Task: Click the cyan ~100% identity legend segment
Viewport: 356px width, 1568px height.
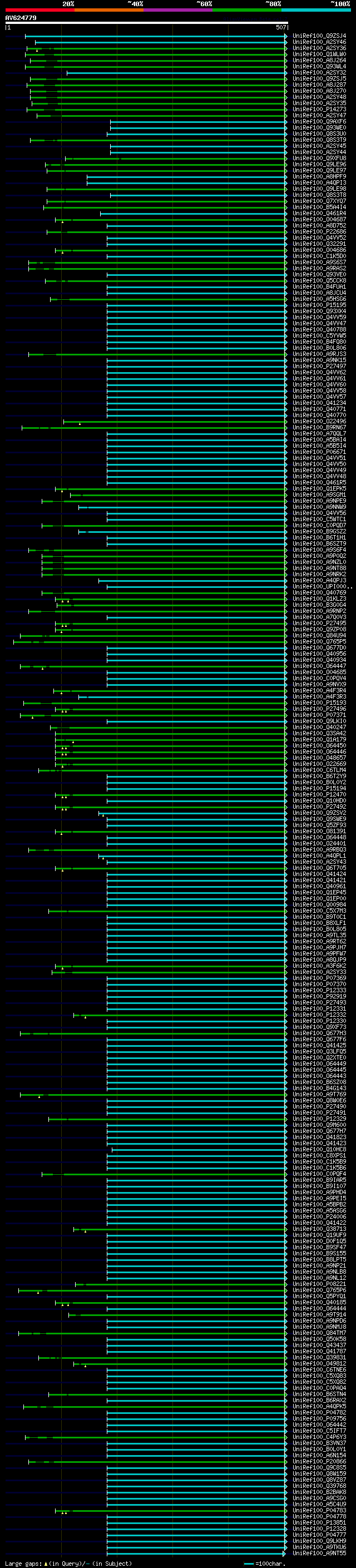Action: (316, 10)
